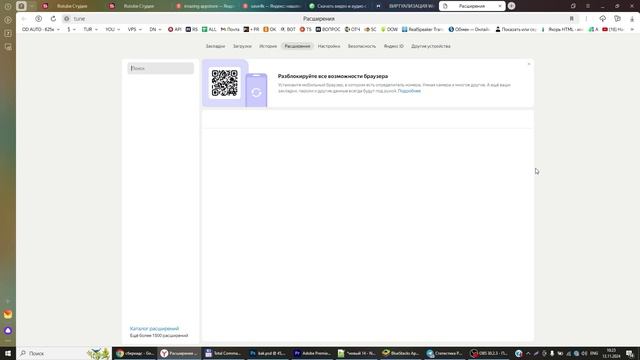
Task: Select the Расширения settings tab
Action: 298,46
